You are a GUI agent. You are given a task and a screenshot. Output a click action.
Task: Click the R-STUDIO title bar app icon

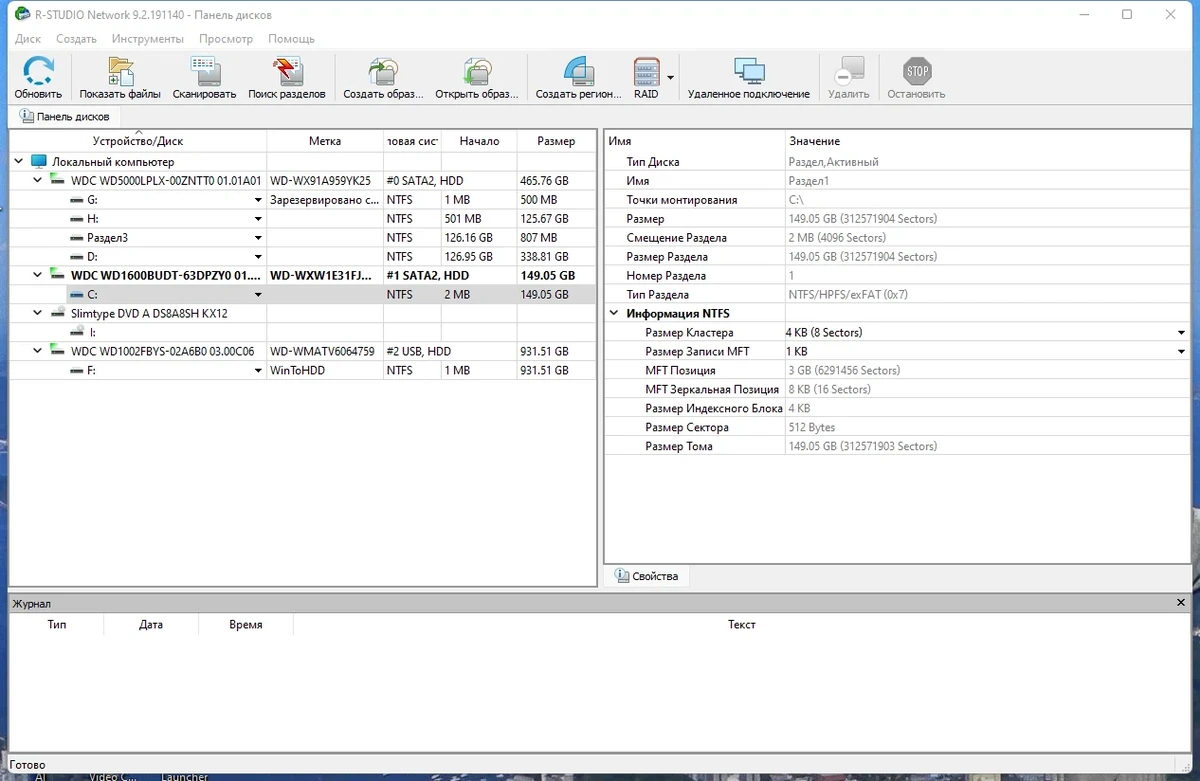click(x=23, y=14)
